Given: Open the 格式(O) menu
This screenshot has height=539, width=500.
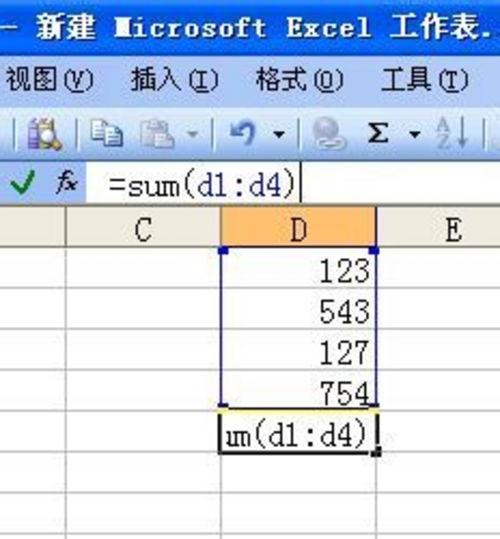Looking at the screenshot, I should (x=299, y=80).
